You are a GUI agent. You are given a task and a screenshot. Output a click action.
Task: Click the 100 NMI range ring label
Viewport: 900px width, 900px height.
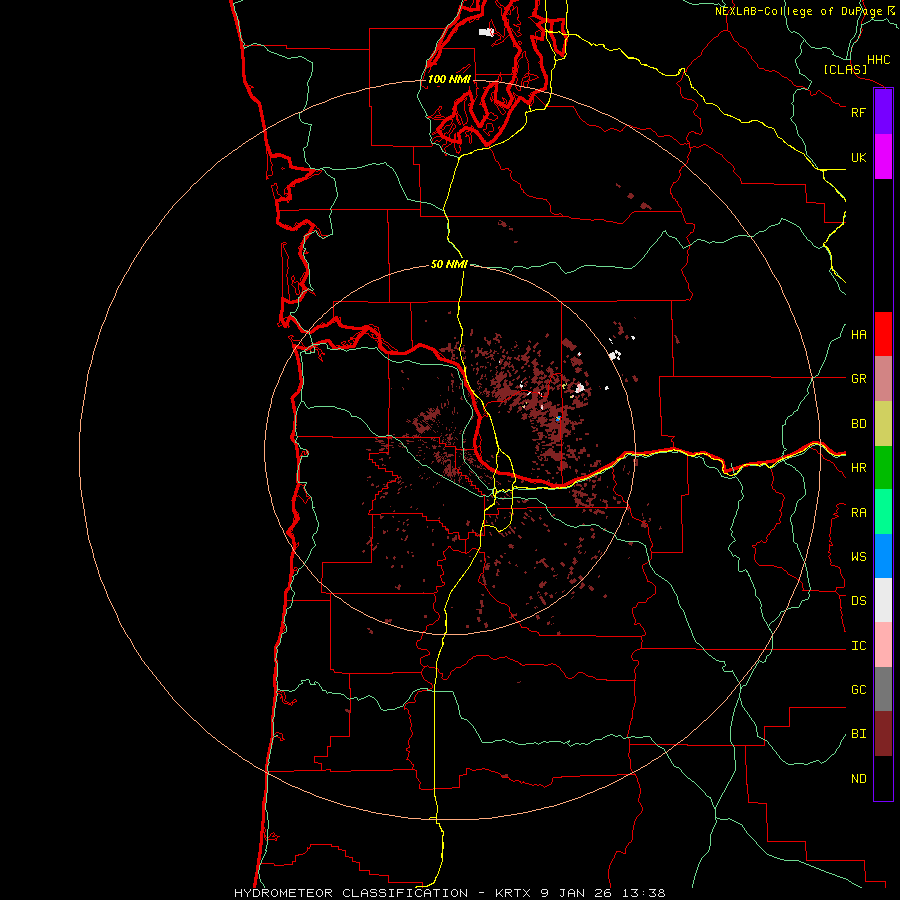point(449,79)
